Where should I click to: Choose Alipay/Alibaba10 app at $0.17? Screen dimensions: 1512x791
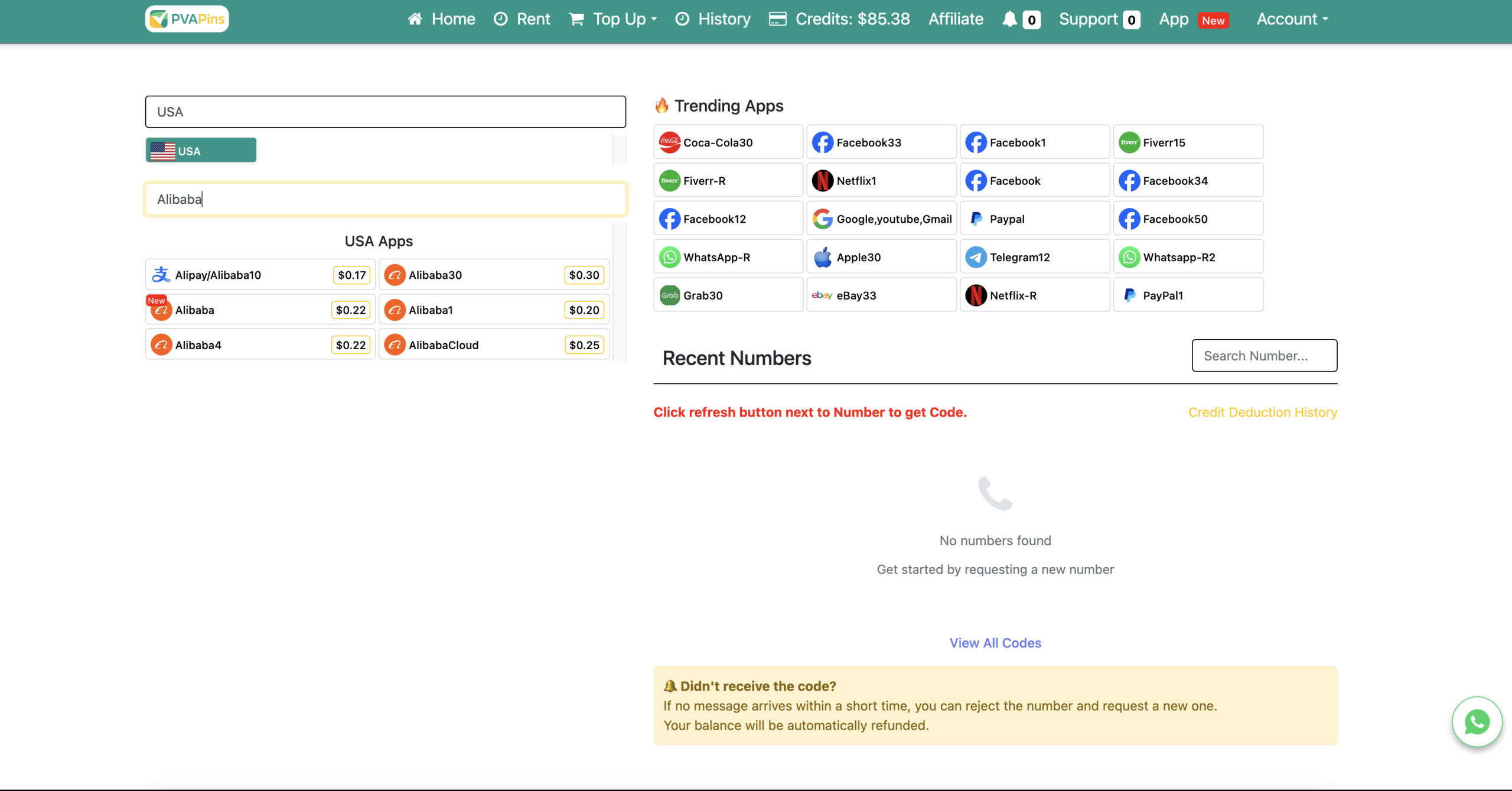tap(260, 275)
